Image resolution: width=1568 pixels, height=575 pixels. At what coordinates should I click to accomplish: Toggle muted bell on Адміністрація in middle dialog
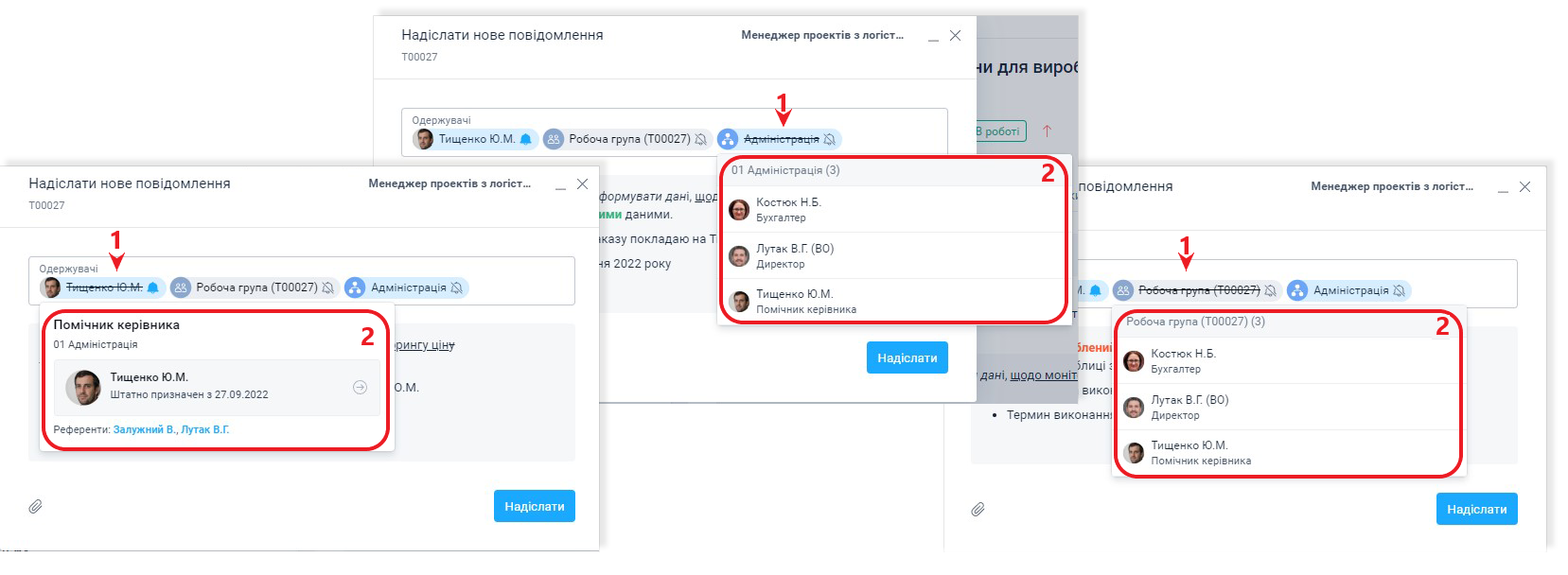(830, 139)
